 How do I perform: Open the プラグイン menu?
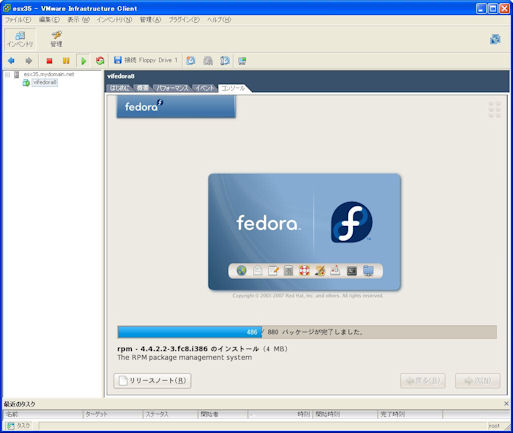point(184,20)
